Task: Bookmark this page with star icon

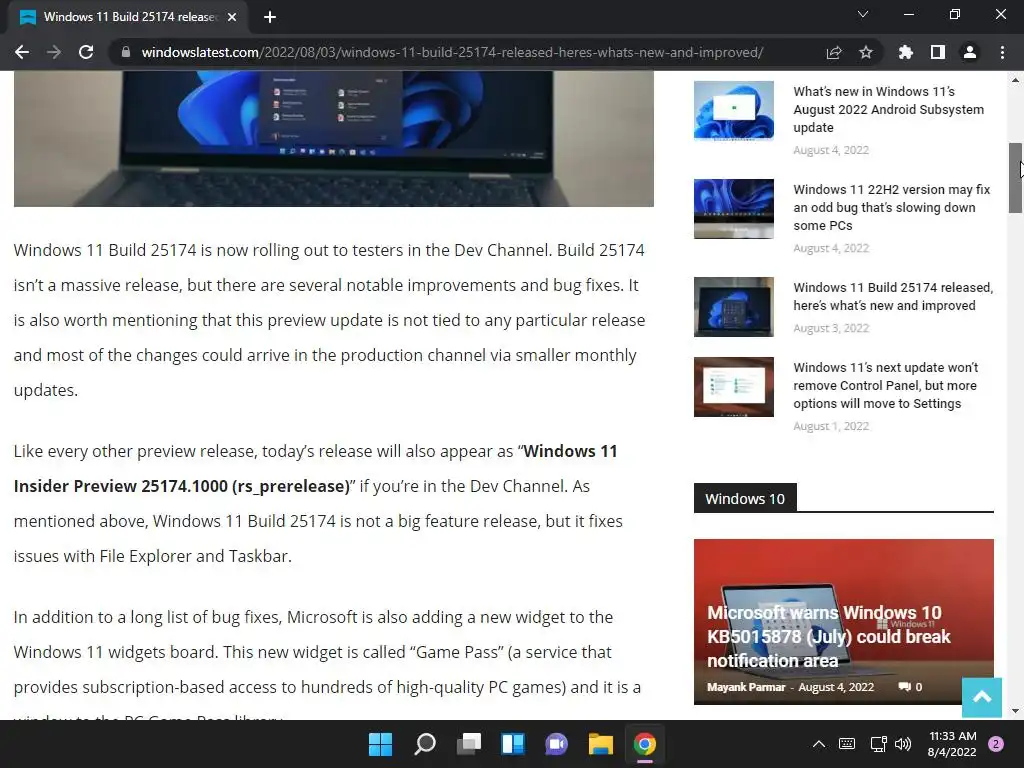Action: pyautogui.click(x=866, y=52)
